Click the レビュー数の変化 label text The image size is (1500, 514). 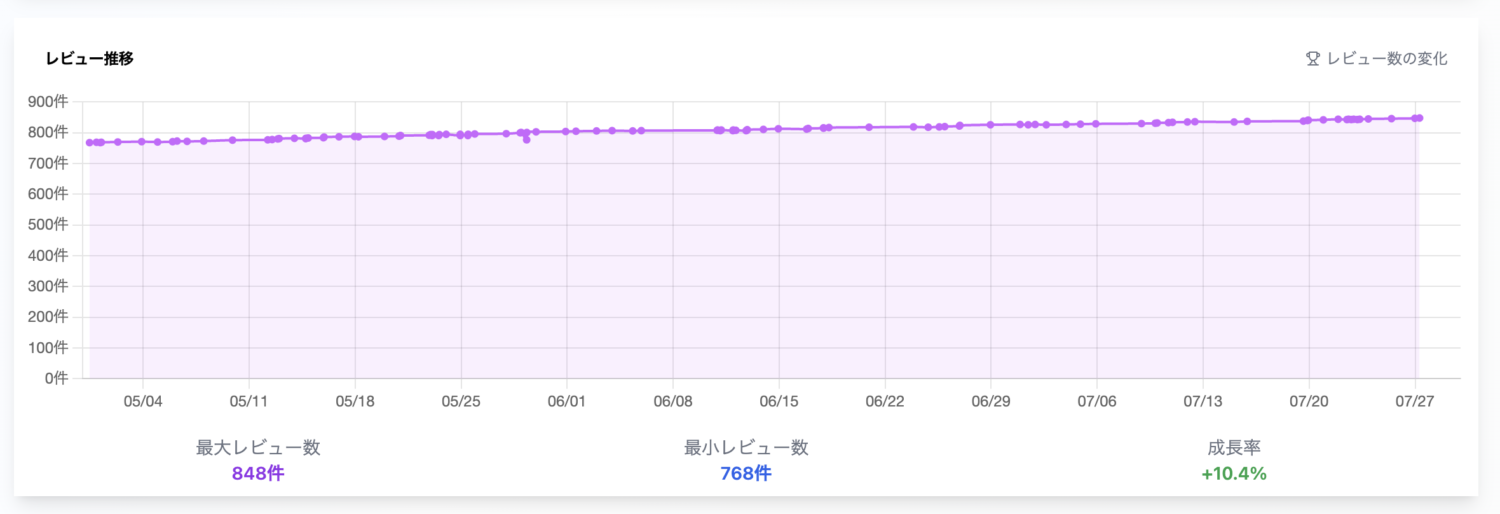coord(1387,59)
